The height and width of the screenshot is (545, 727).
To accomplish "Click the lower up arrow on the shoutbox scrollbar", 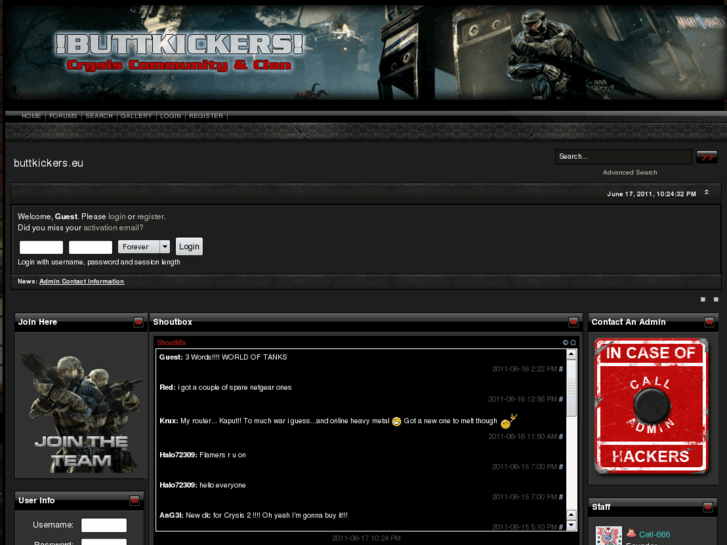I will (572, 515).
